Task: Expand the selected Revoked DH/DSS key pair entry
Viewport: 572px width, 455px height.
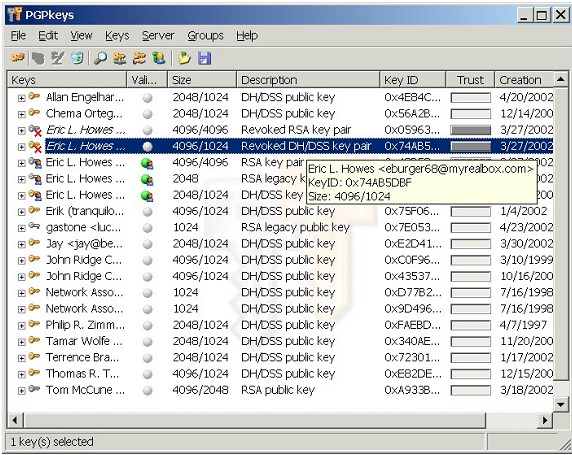Action: click(22, 147)
